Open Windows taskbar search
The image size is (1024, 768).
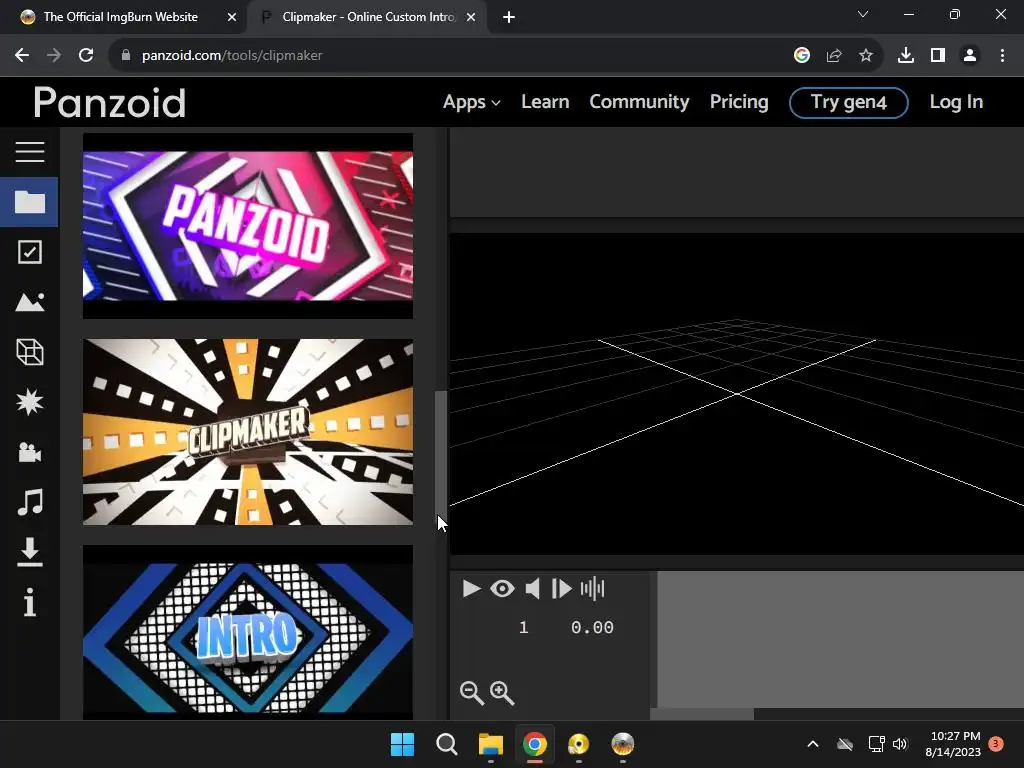pos(447,744)
